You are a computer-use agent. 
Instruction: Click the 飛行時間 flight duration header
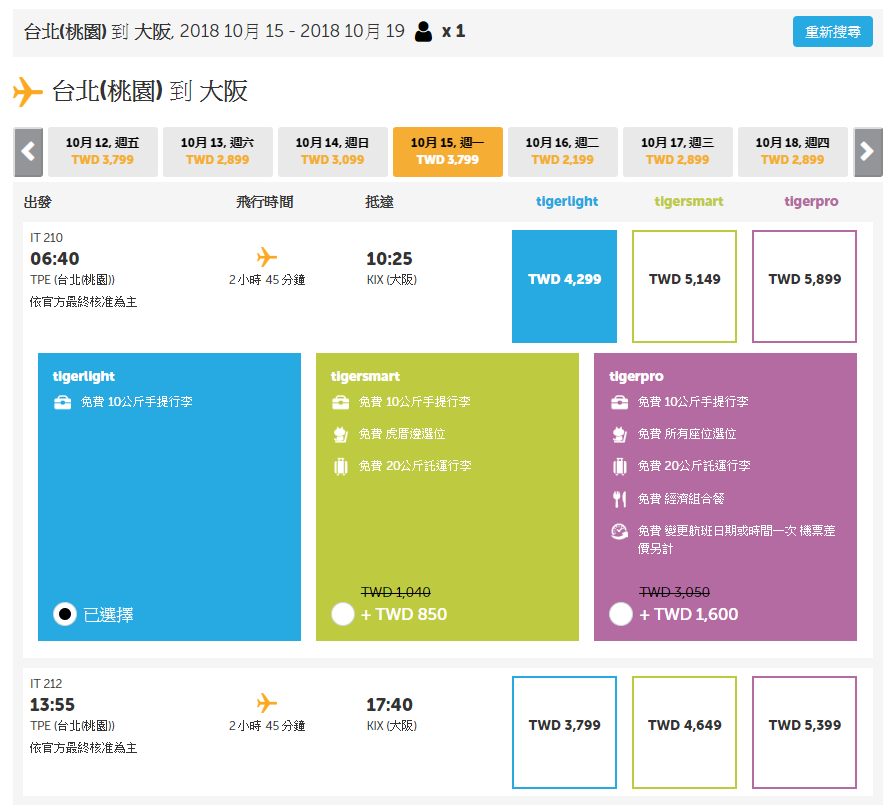265,202
